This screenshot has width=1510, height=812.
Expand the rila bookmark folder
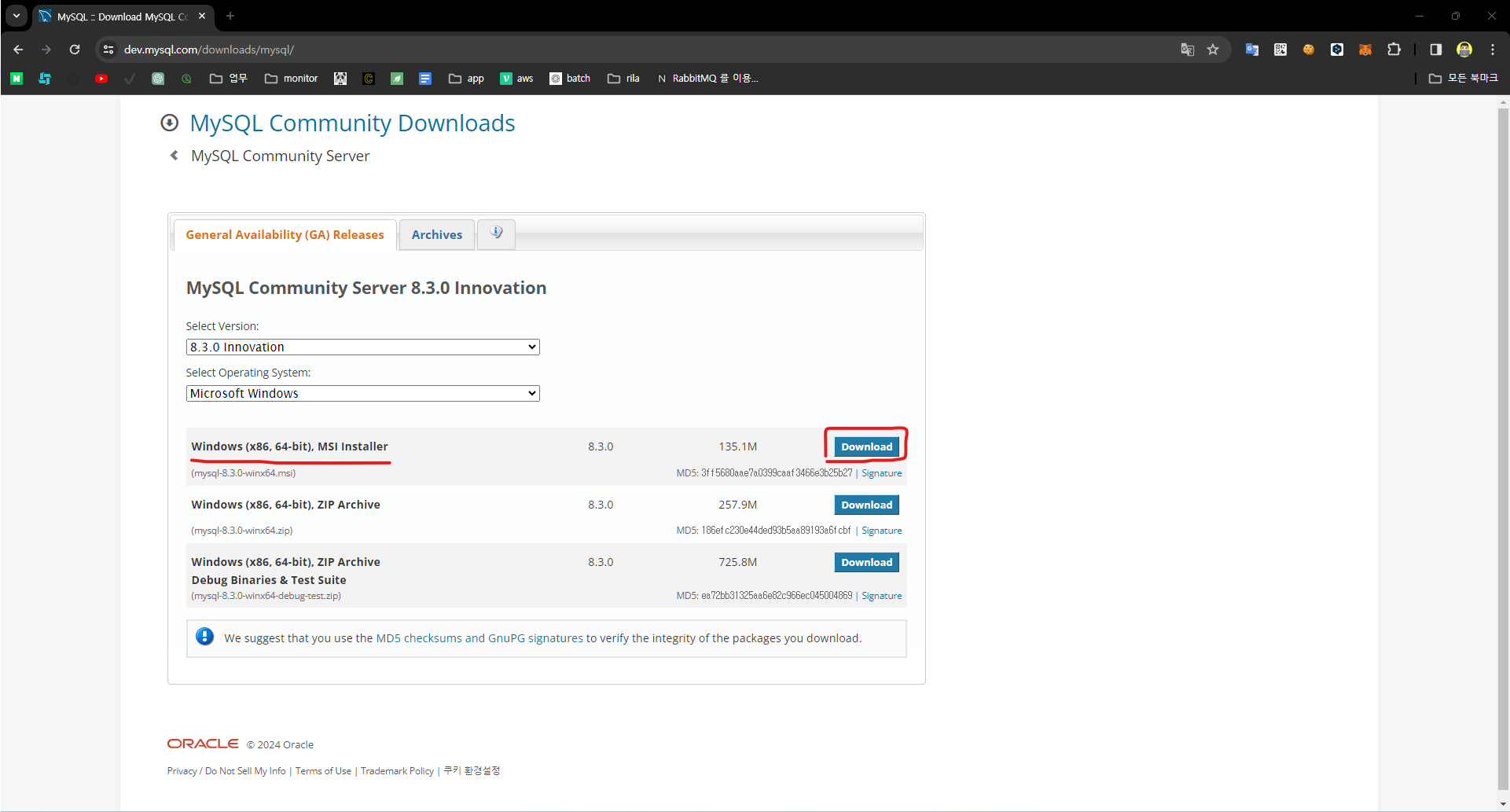coord(623,79)
